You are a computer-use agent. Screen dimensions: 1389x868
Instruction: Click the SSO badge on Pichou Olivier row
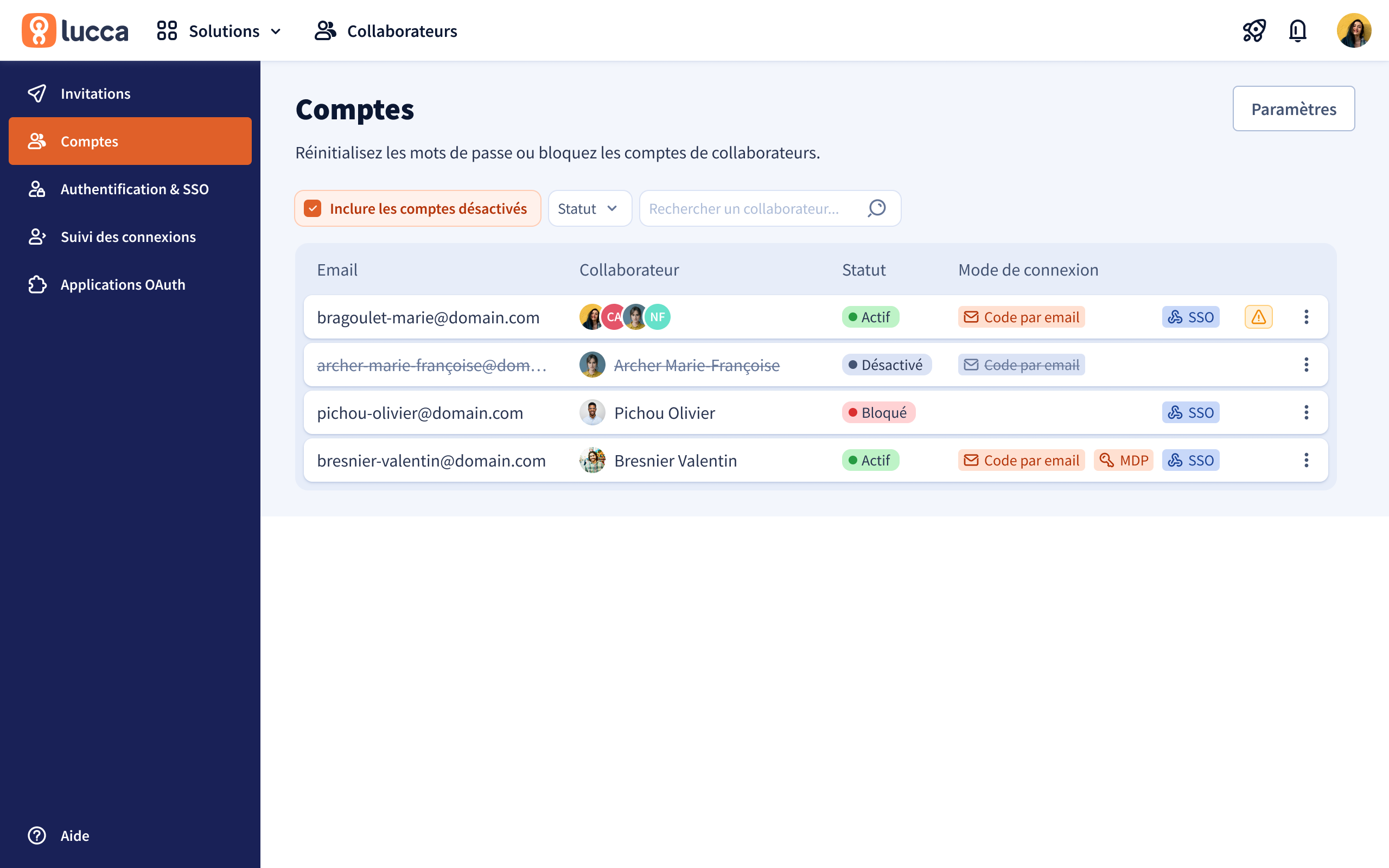tap(1190, 412)
